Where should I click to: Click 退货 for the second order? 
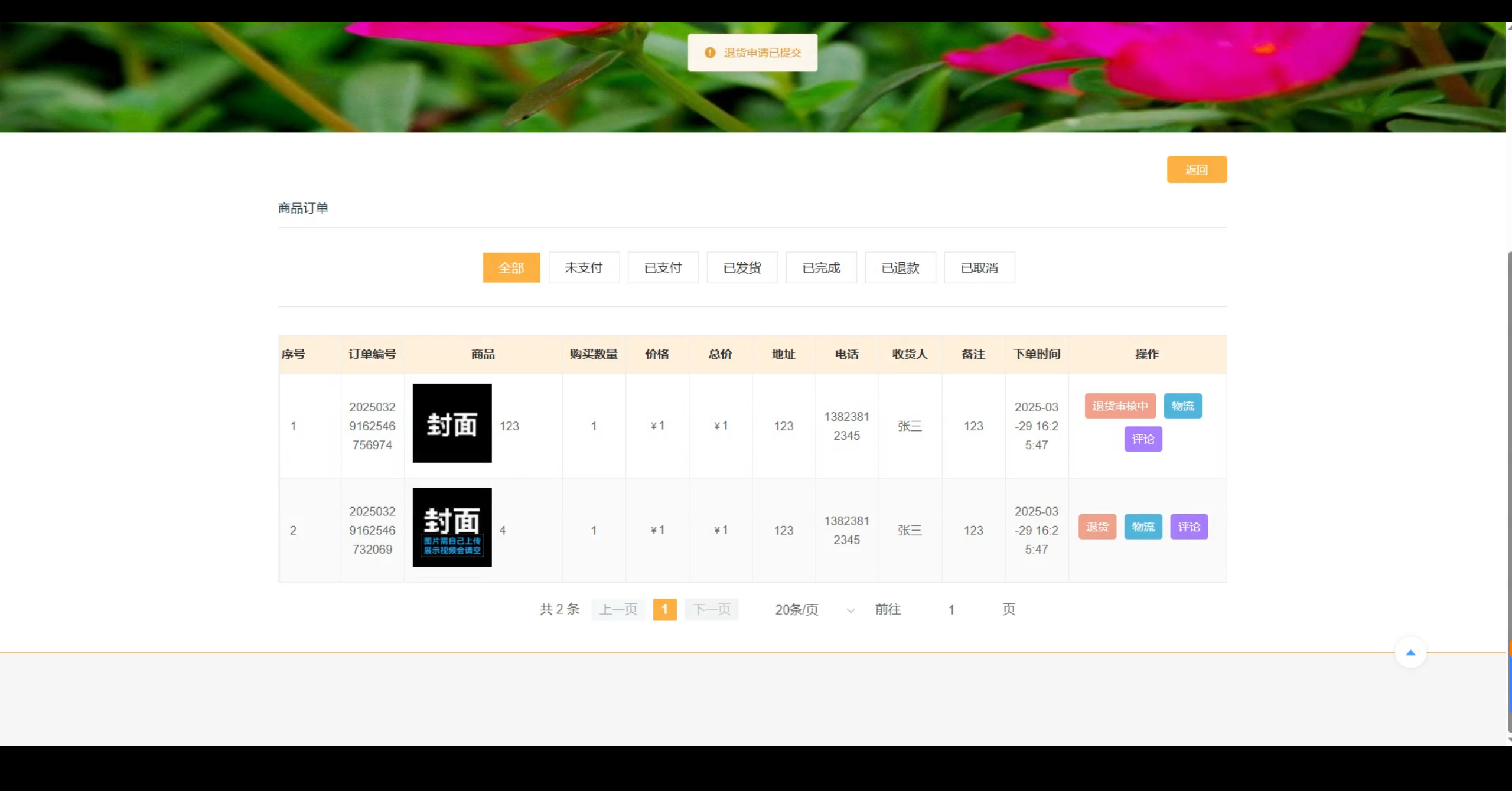1097,527
